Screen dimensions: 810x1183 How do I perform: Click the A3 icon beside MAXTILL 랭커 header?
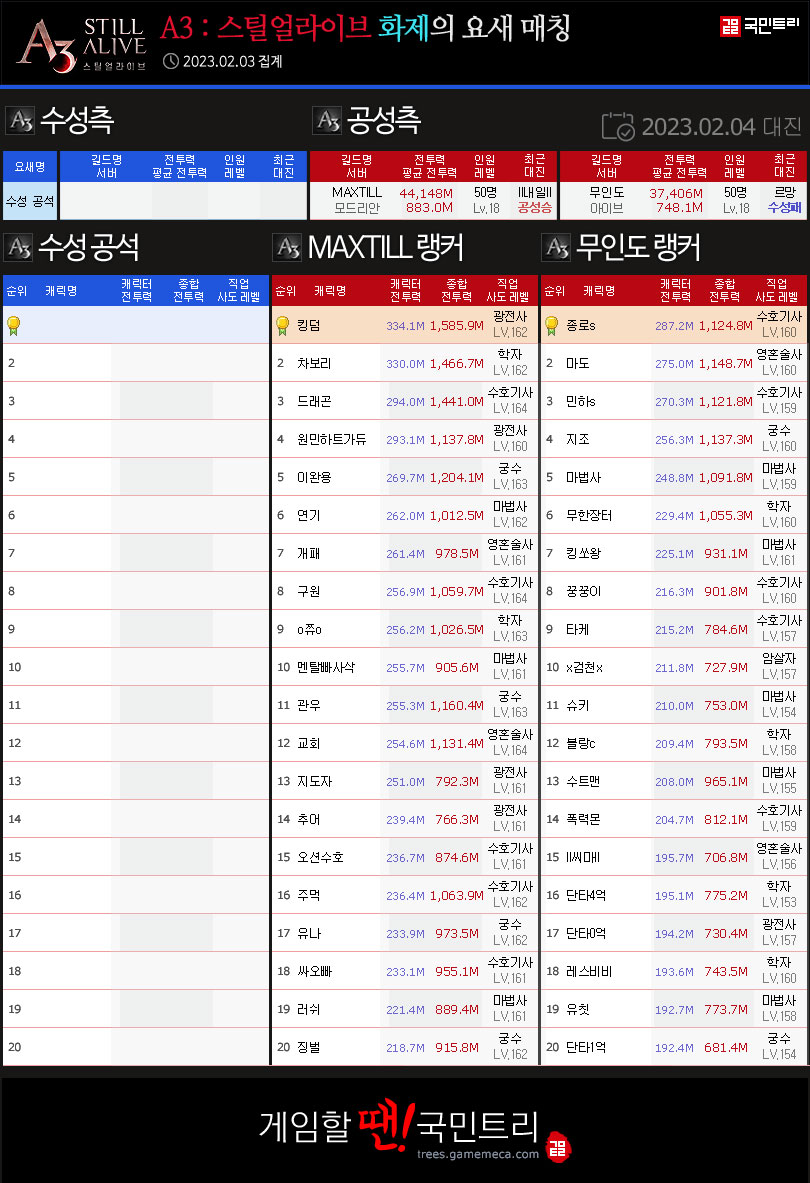coord(289,247)
